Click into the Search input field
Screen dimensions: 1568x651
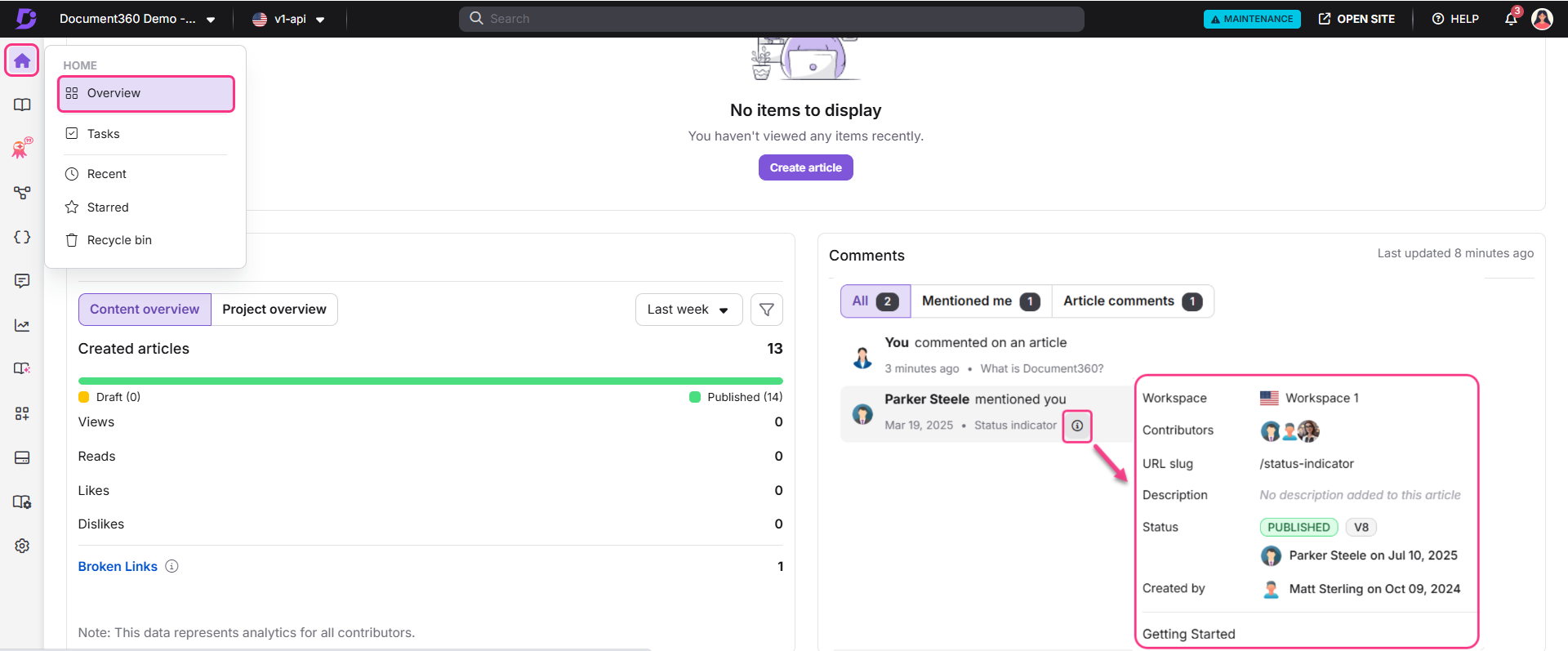point(772,19)
